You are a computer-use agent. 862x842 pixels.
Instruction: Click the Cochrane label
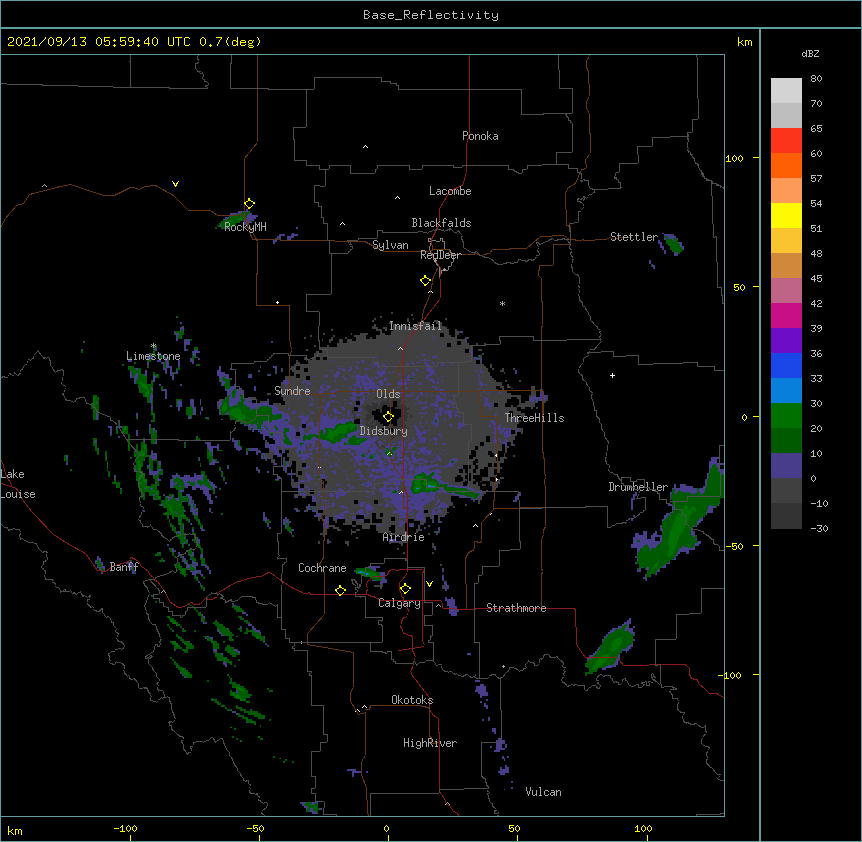(322, 568)
